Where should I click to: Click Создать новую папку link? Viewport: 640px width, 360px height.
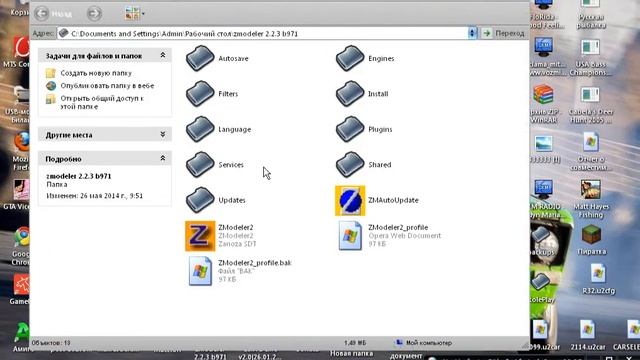96,73
